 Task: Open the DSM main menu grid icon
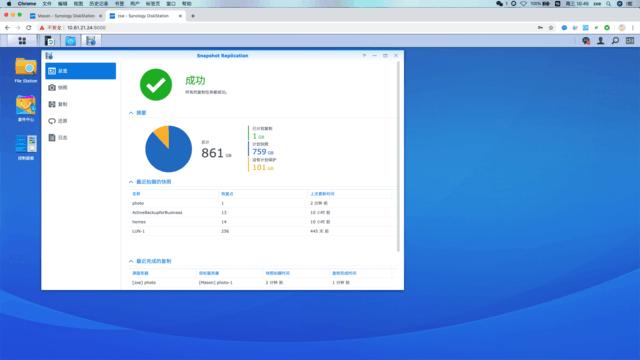pos(22,41)
